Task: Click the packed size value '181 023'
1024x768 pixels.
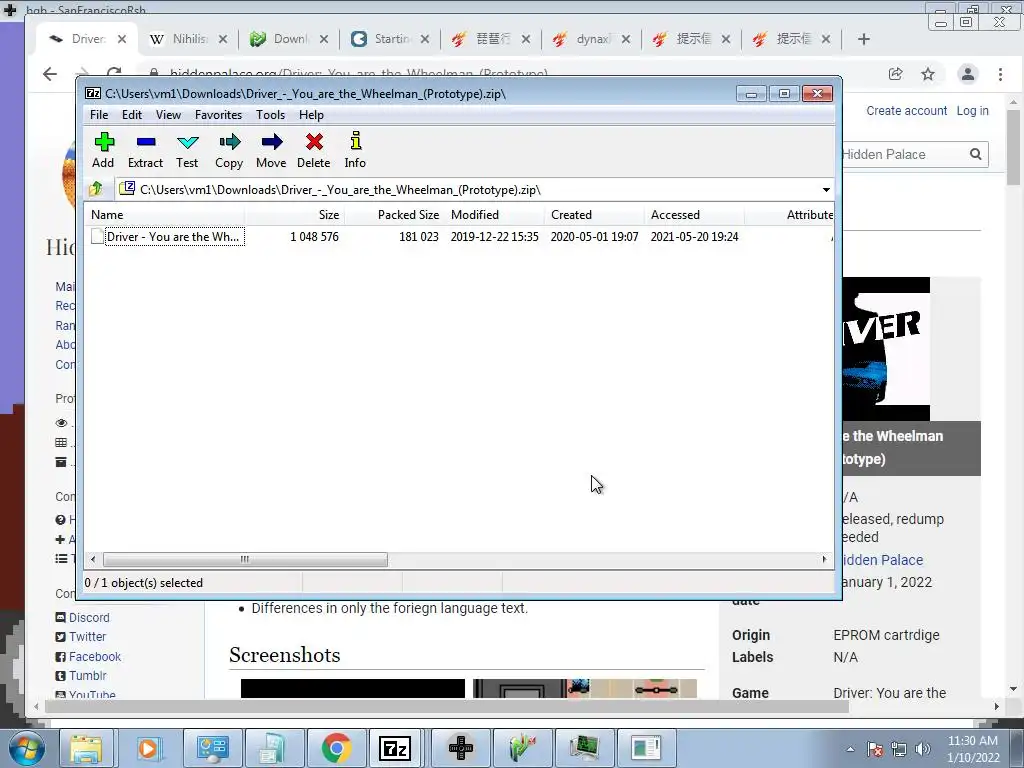Action: click(x=419, y=237)
